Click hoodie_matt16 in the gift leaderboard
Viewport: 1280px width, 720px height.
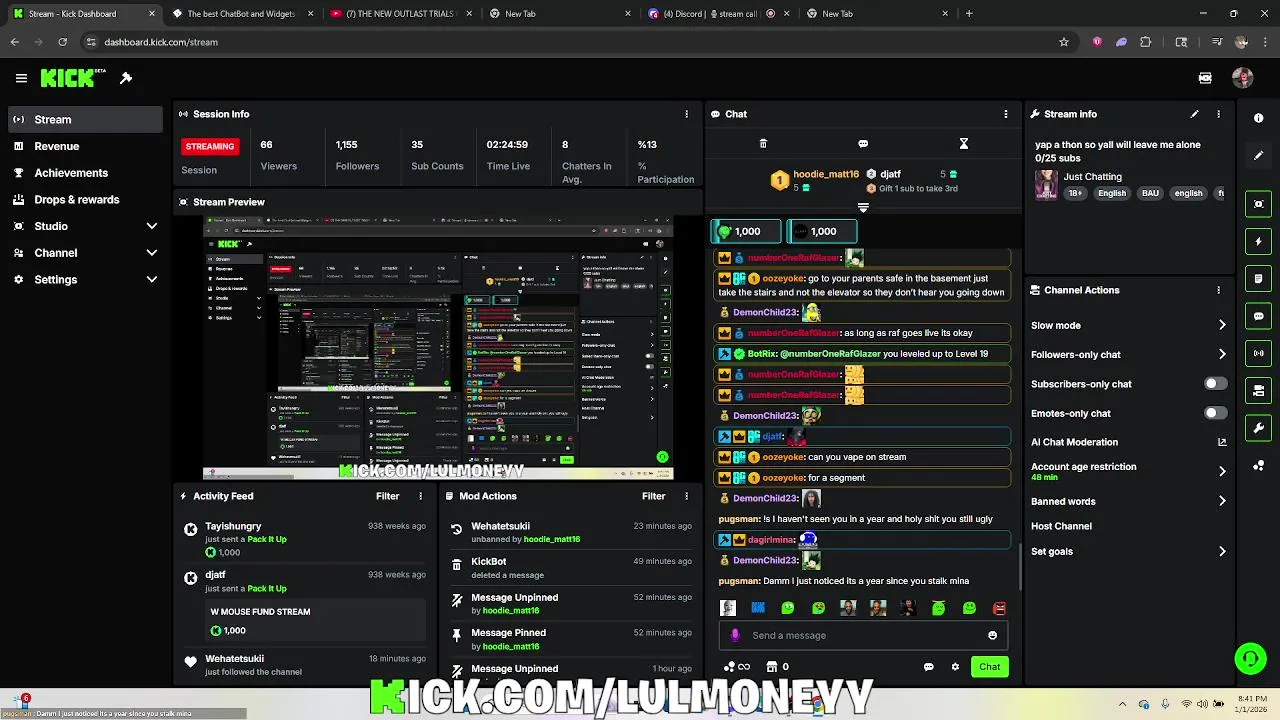coord(826,174)
